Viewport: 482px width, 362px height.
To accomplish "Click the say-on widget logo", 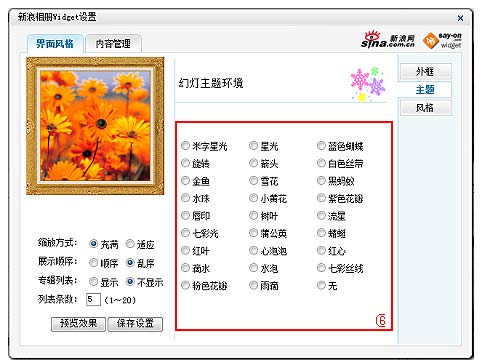I will [442, 41].
